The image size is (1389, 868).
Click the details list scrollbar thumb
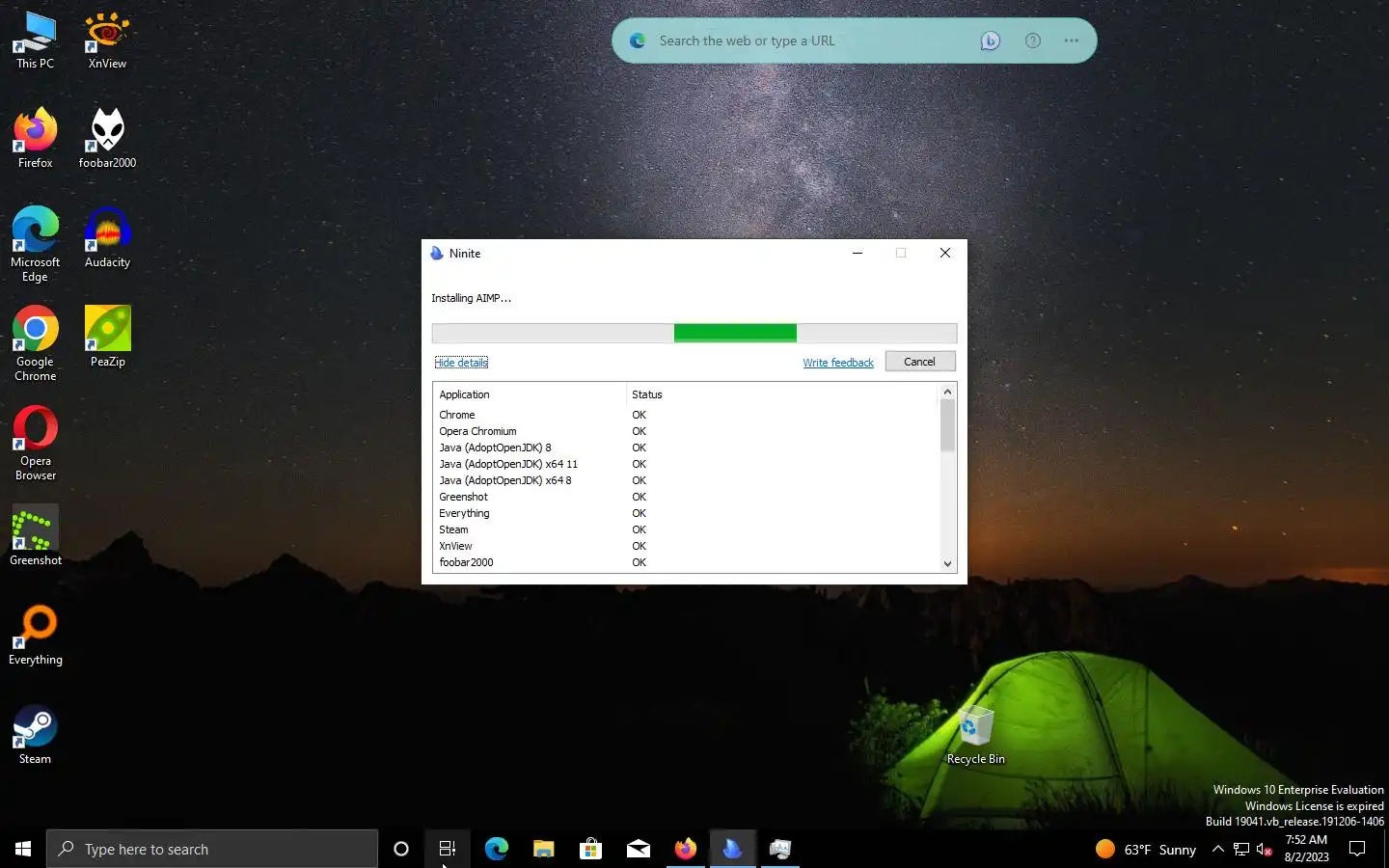tap(947, 425)
